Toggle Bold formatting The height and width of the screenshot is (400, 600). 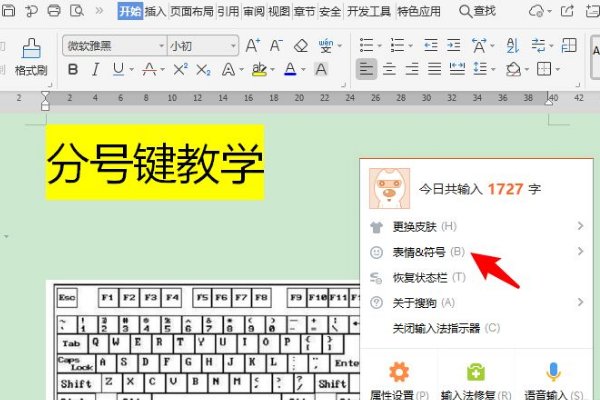(73, 69)
